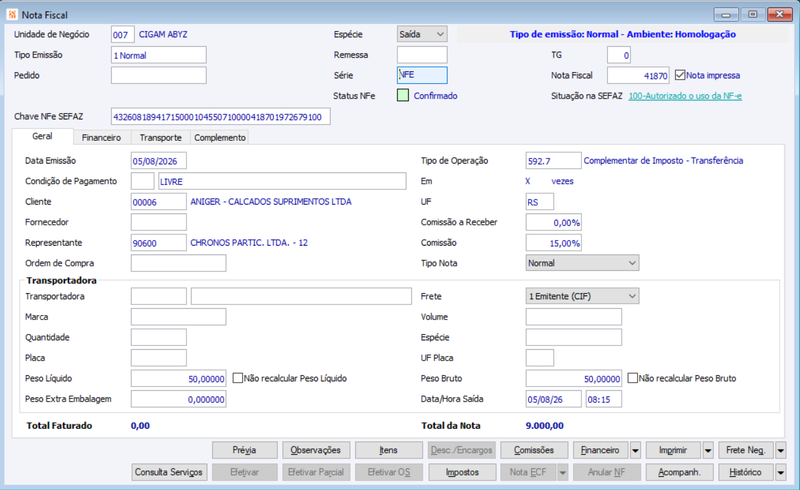The image size is (800, 490).
Task: Click the Placa input field
Action: point(159,358)
